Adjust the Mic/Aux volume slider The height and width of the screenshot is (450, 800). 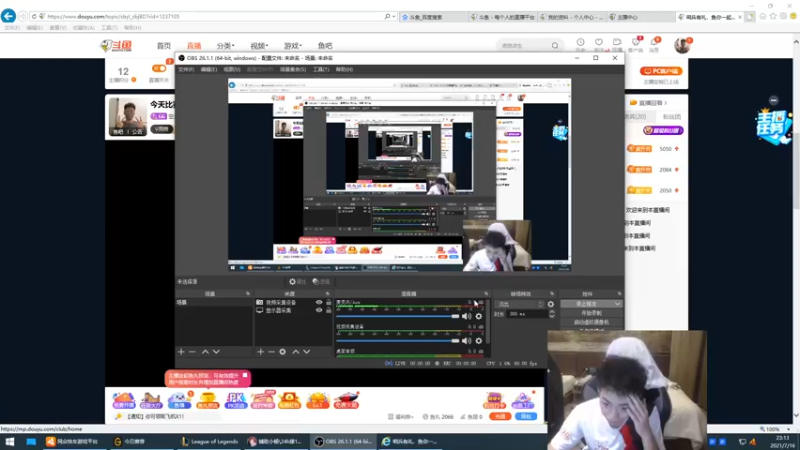[x=398, y=316]
